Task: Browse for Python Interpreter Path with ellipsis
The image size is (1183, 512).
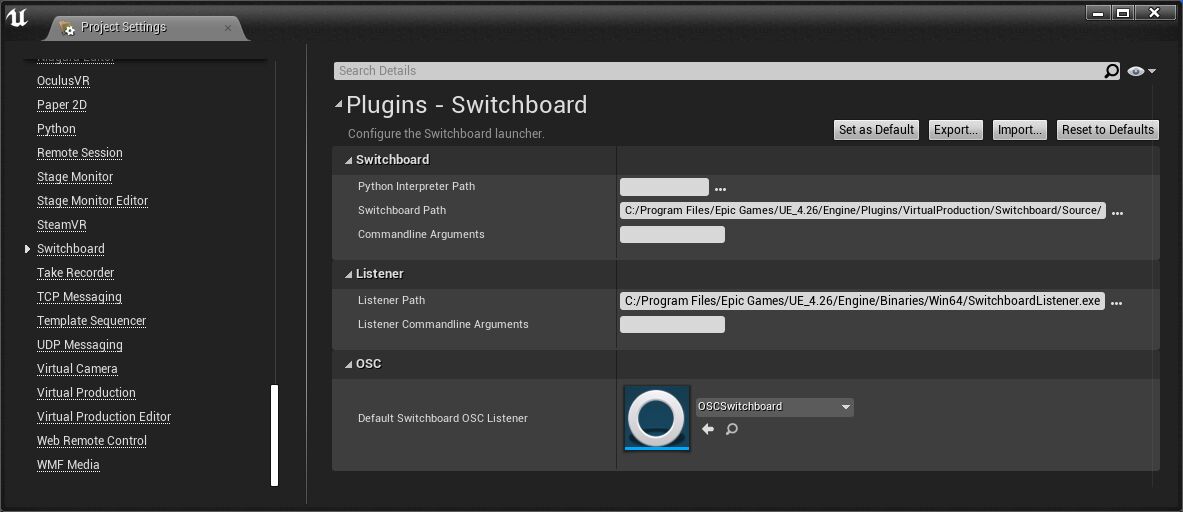Action: coord(721,189)
